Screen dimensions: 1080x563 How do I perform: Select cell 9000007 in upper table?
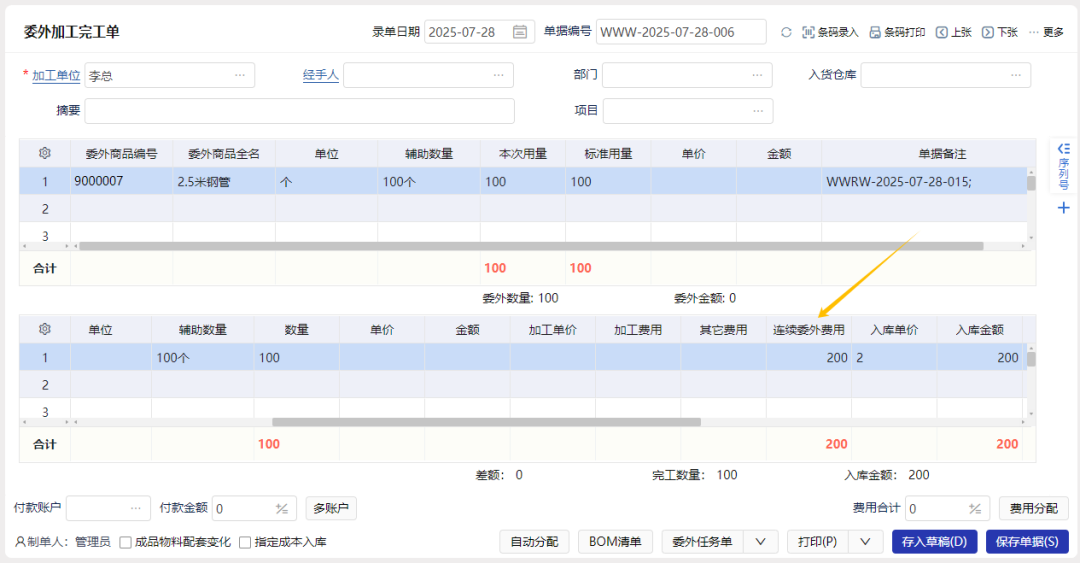[x=121, y=181]
